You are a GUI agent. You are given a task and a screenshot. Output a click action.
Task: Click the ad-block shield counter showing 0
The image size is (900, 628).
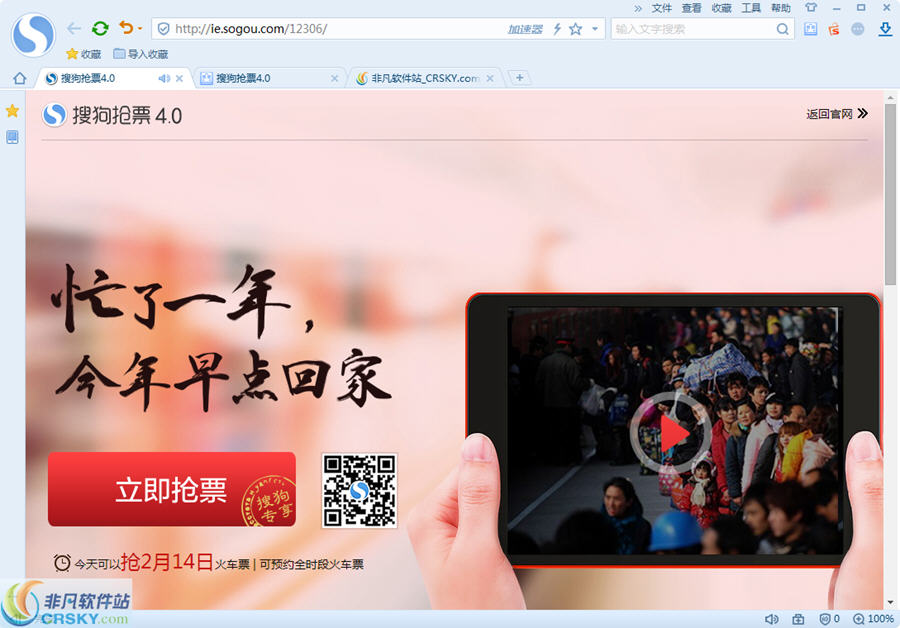(x=829, y=619)
